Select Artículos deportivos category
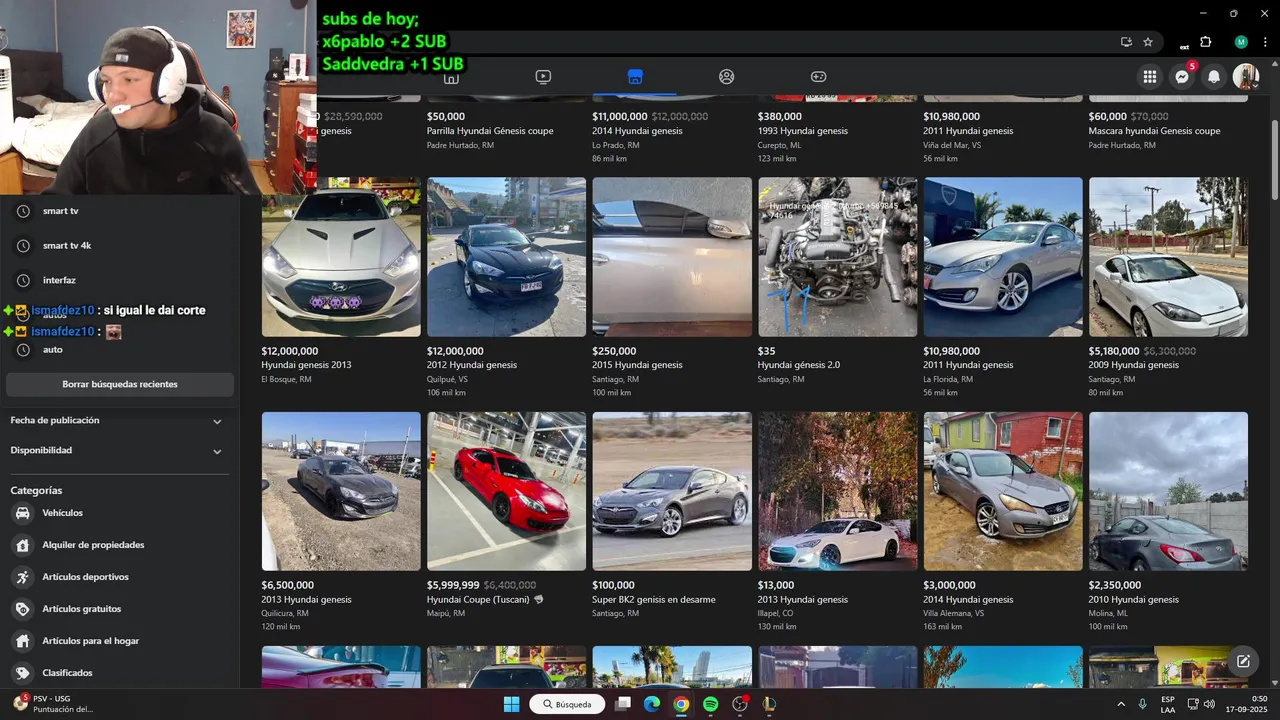The width and height of the screenshot is (1280, 720). [x=120, y=577]
